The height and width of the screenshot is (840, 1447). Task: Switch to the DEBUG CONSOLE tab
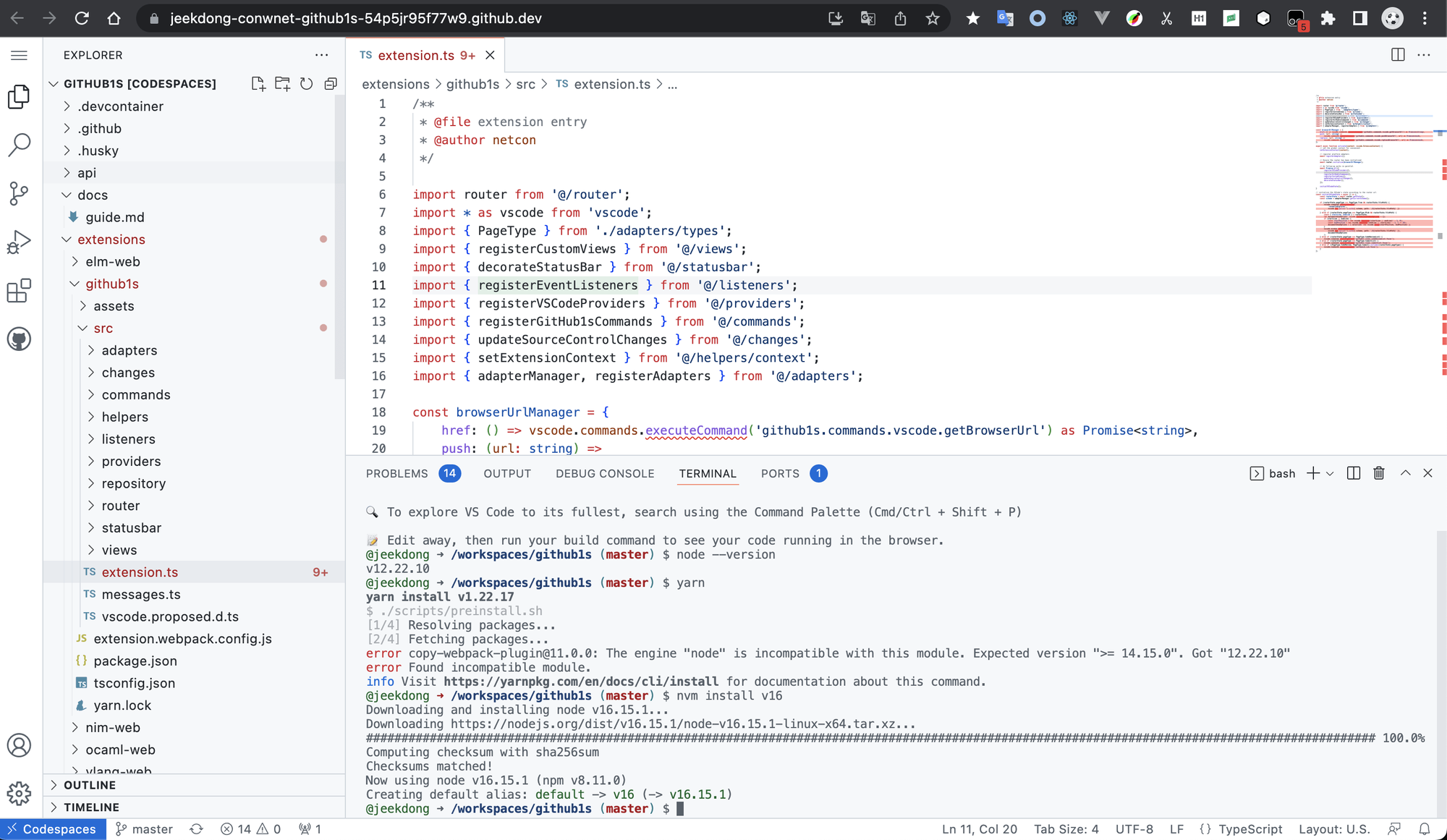click(605, 473)
